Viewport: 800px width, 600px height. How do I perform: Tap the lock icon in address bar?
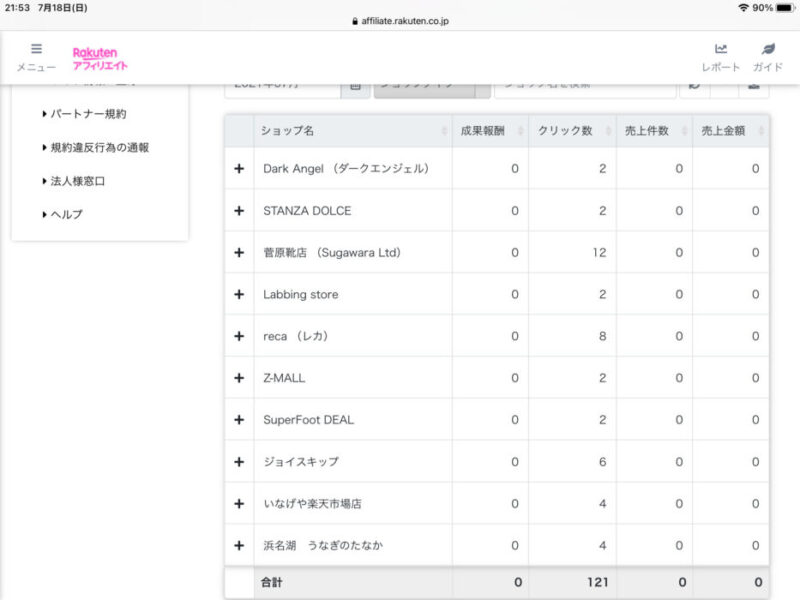355,21
